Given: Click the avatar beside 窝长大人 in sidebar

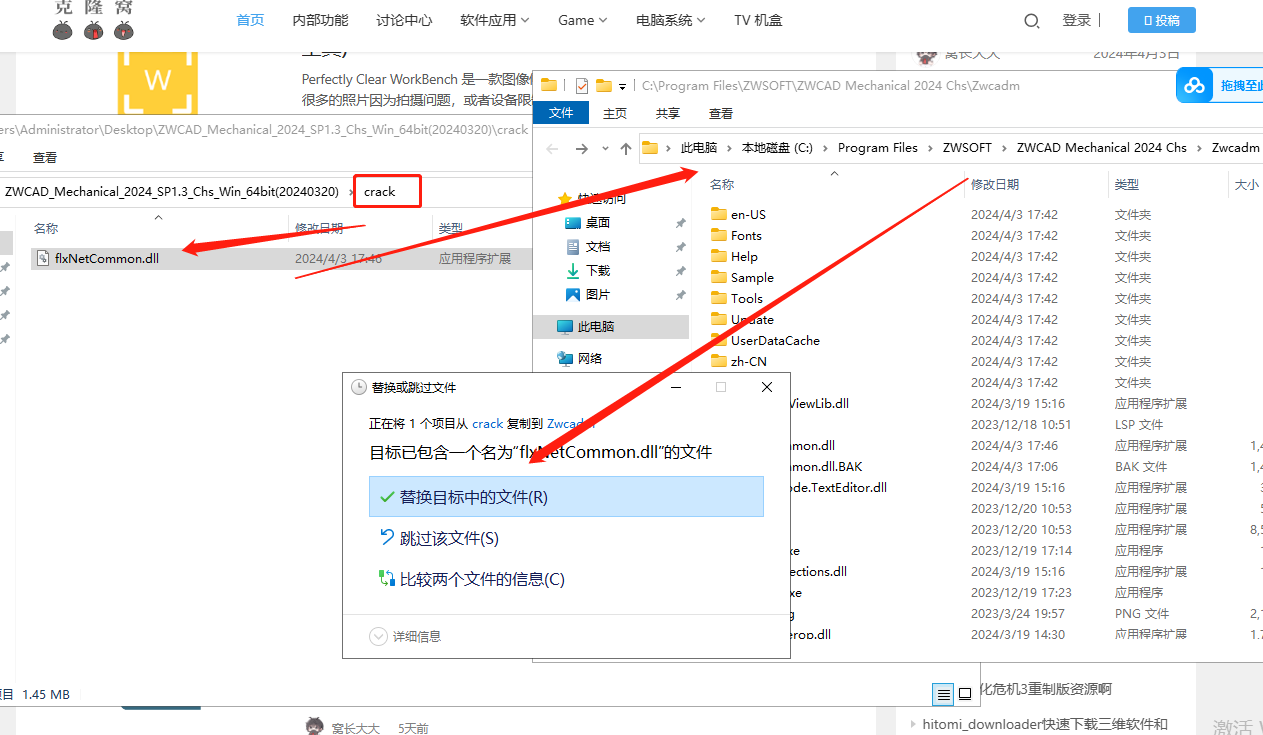Looking at the screenshot, I should click(927, 55).
